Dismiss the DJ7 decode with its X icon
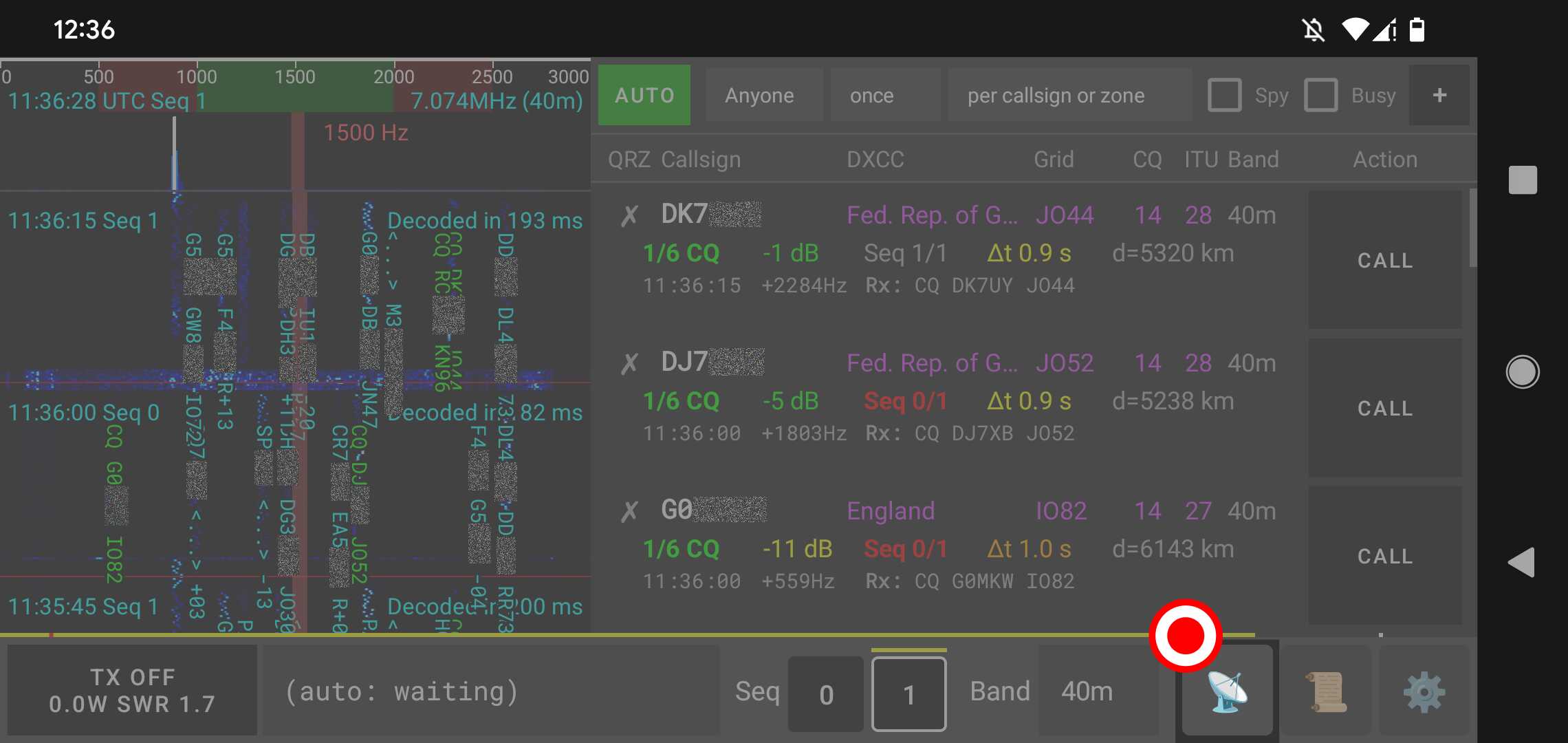This screenshot has height=743, width=1568. 628,362
